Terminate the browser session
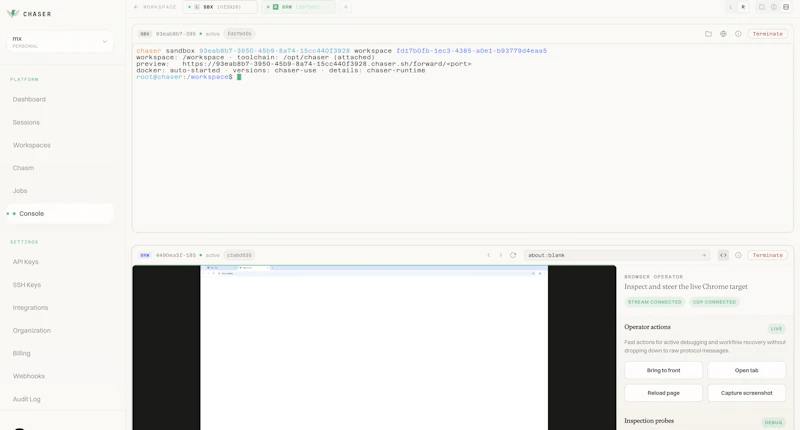Screen dimensions: 800x430 point(767,255)
